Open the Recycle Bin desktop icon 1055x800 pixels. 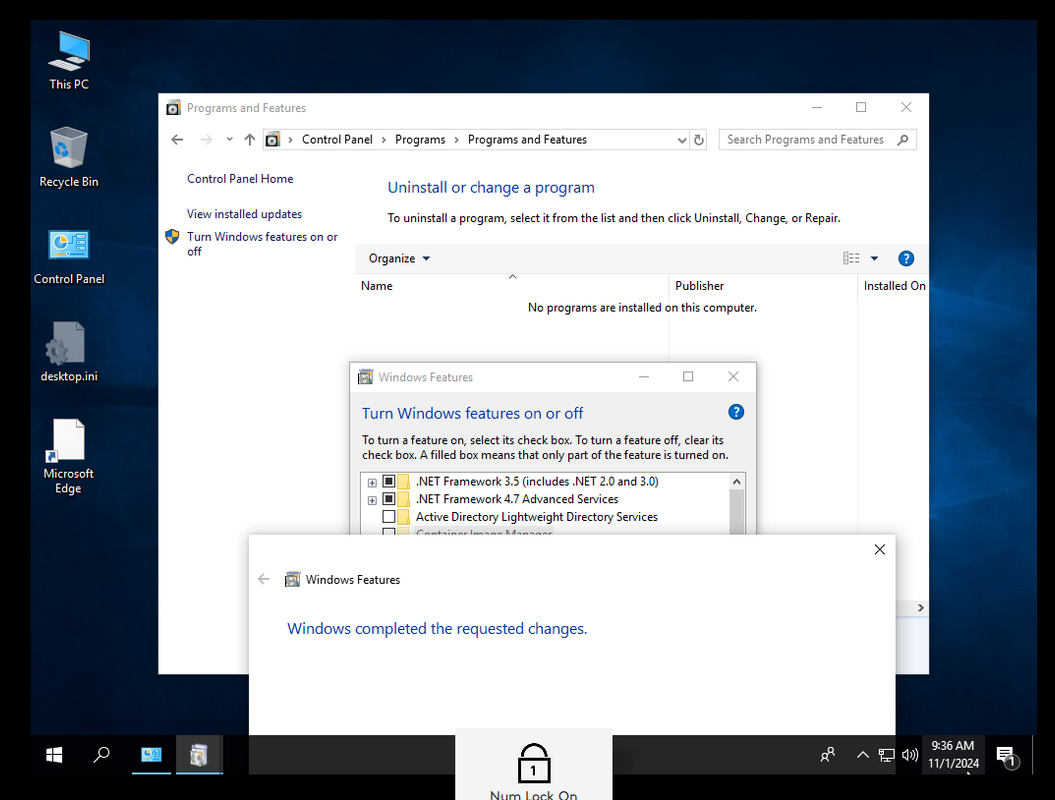tap(69, 157)
